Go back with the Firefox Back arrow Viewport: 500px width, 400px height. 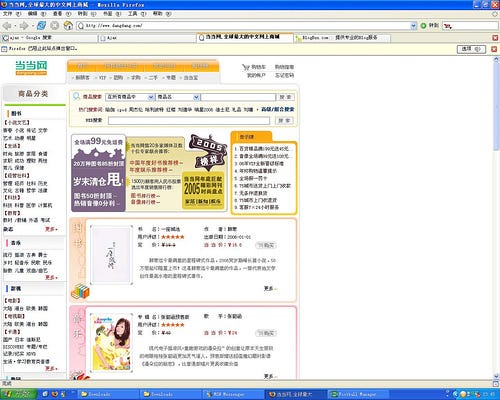pyautogui.click(x=7, y=26)
